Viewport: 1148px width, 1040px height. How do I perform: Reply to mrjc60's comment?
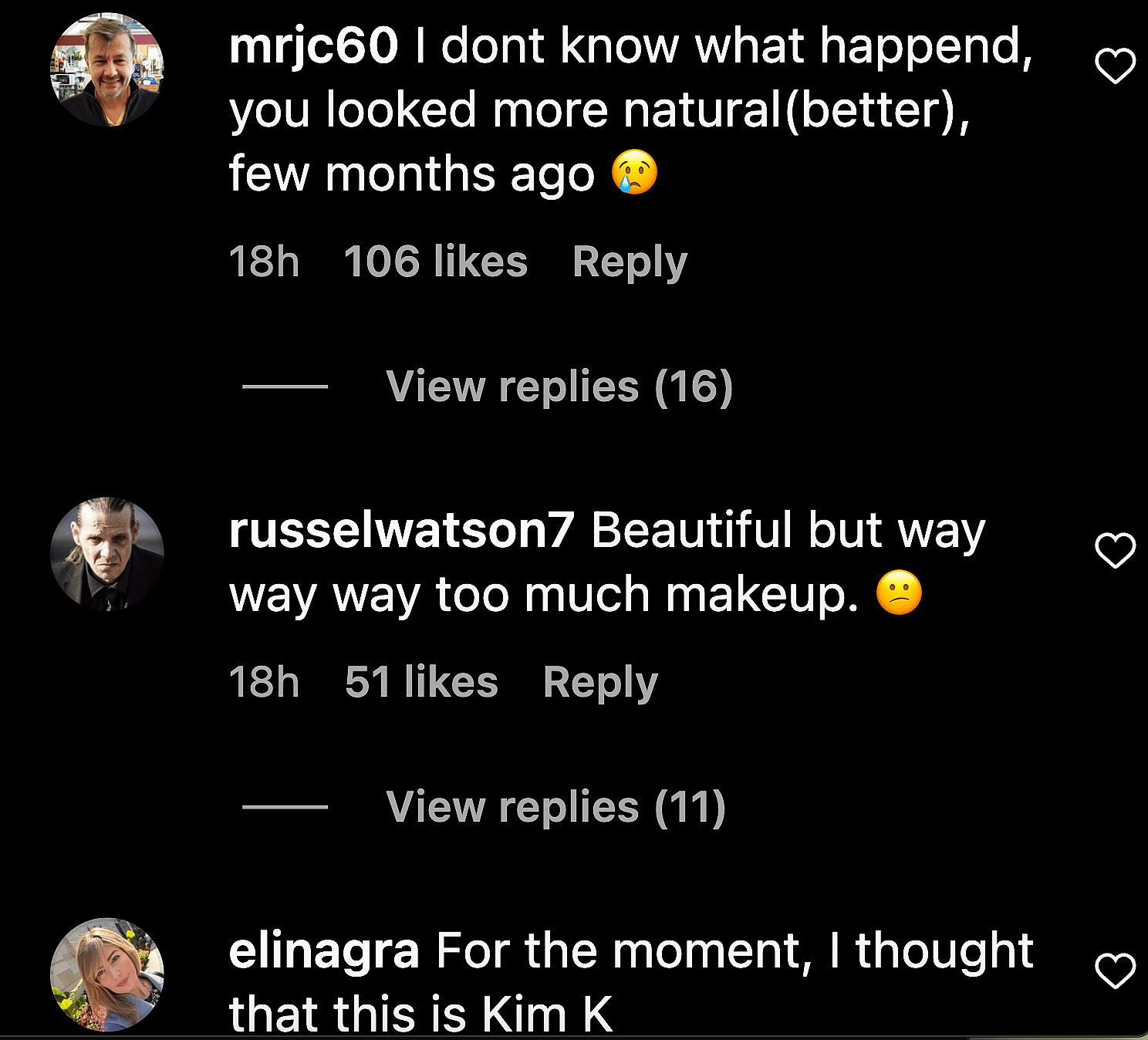click(630, 262)
